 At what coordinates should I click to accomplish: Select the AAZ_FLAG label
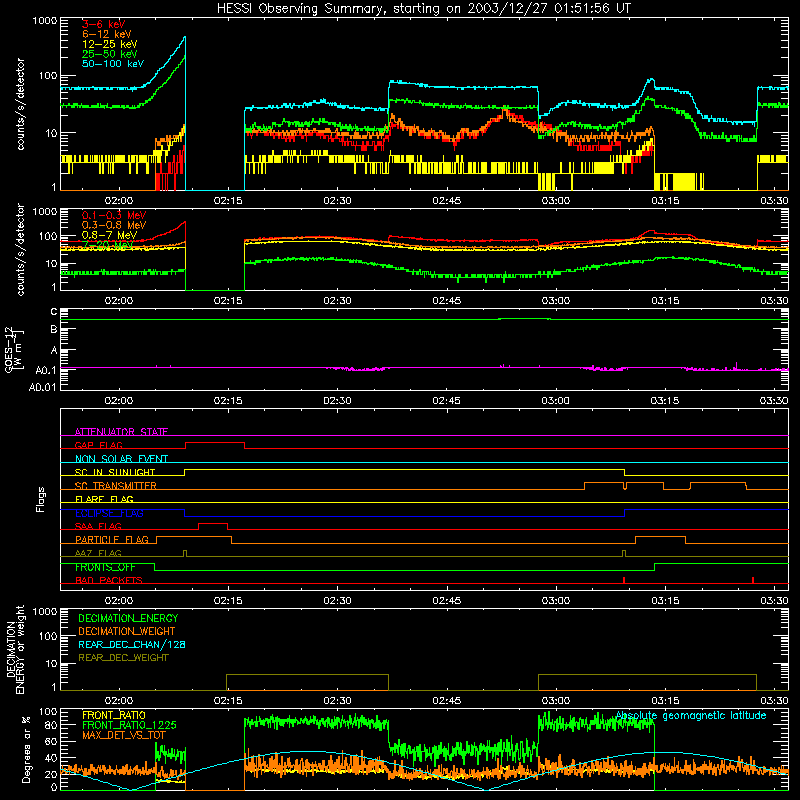pos(98,553)
